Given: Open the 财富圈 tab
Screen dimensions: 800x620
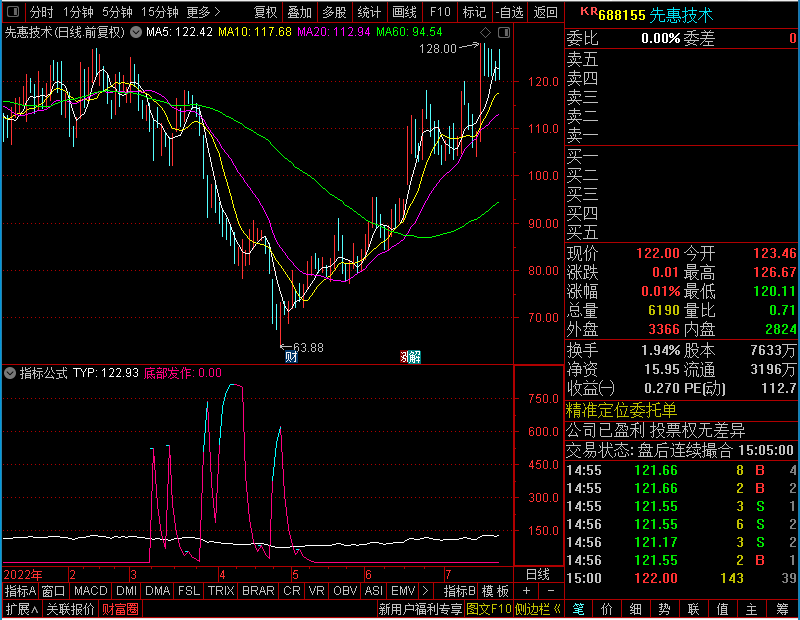Looking at the screenshot, I should [120, 609].
